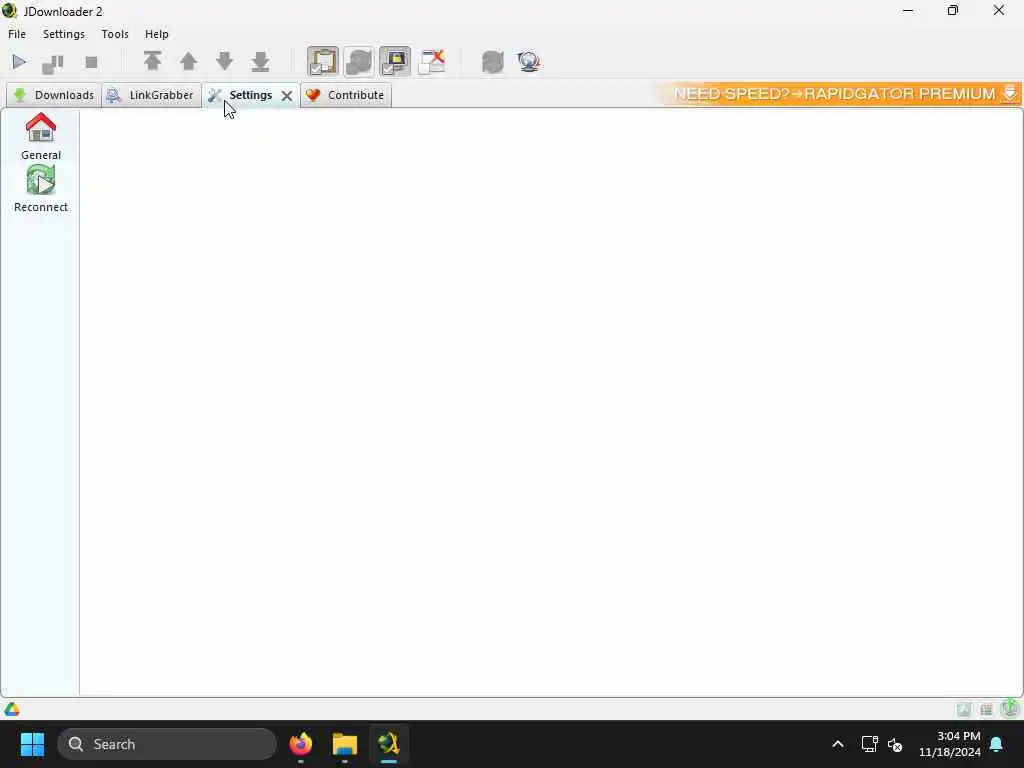Click the grey reconnect now toolbar icon
Image resolution: width=1024 pixels, height=768 pixels.
[492, 62]
